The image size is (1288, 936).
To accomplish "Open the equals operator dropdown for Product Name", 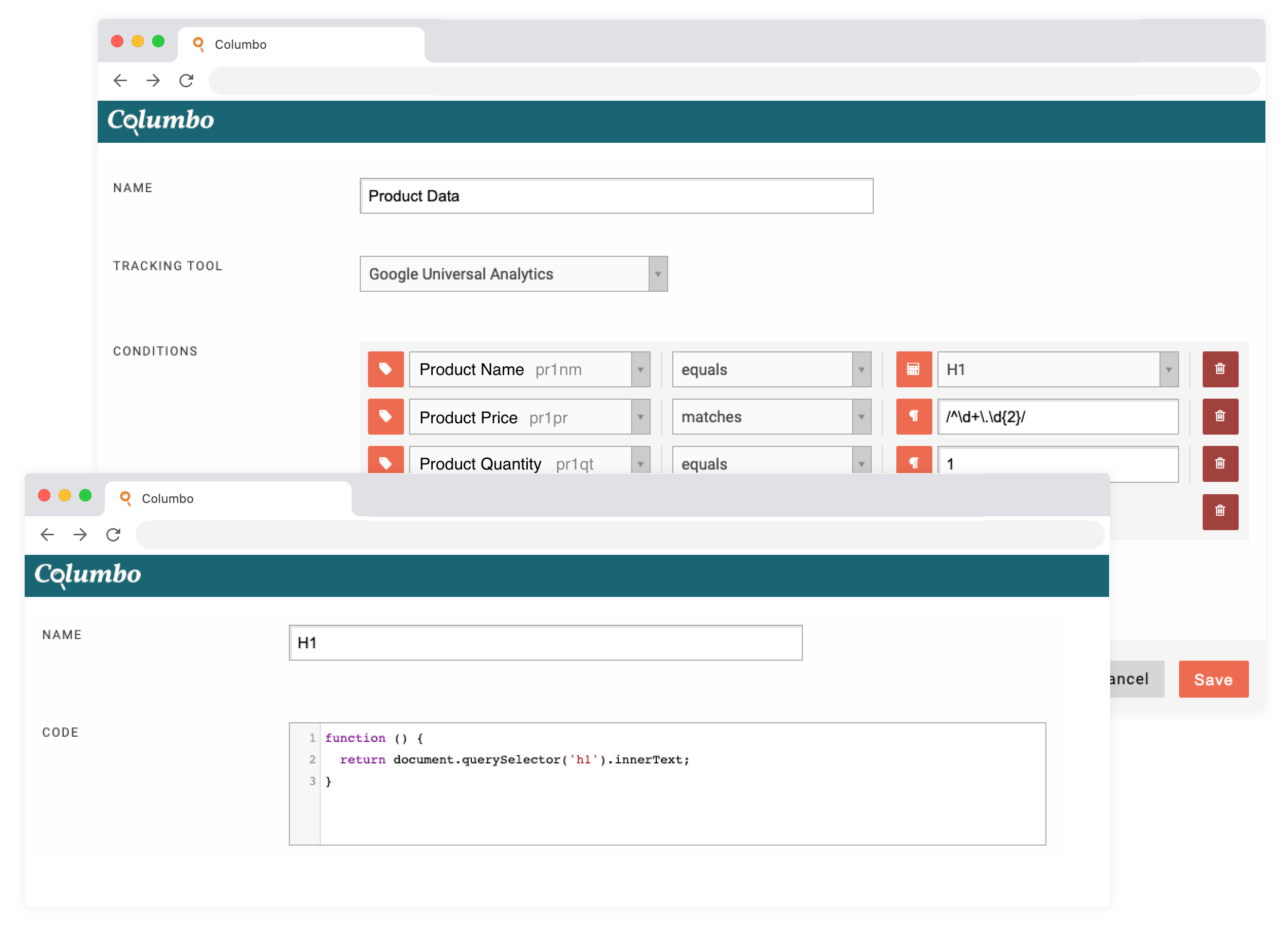I will tap(771, 369).
